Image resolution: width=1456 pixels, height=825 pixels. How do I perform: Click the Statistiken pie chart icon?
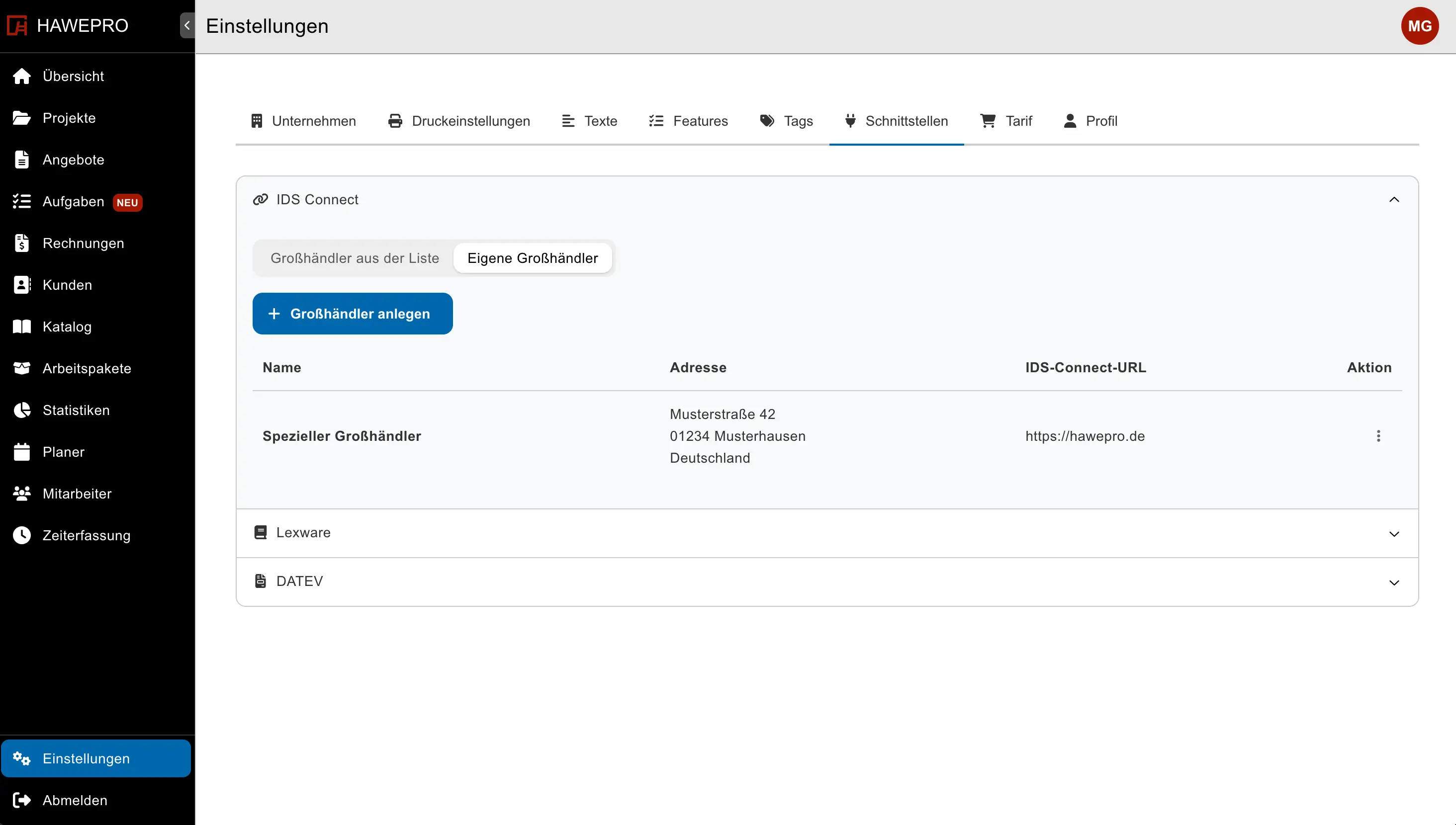click(21, 410)
